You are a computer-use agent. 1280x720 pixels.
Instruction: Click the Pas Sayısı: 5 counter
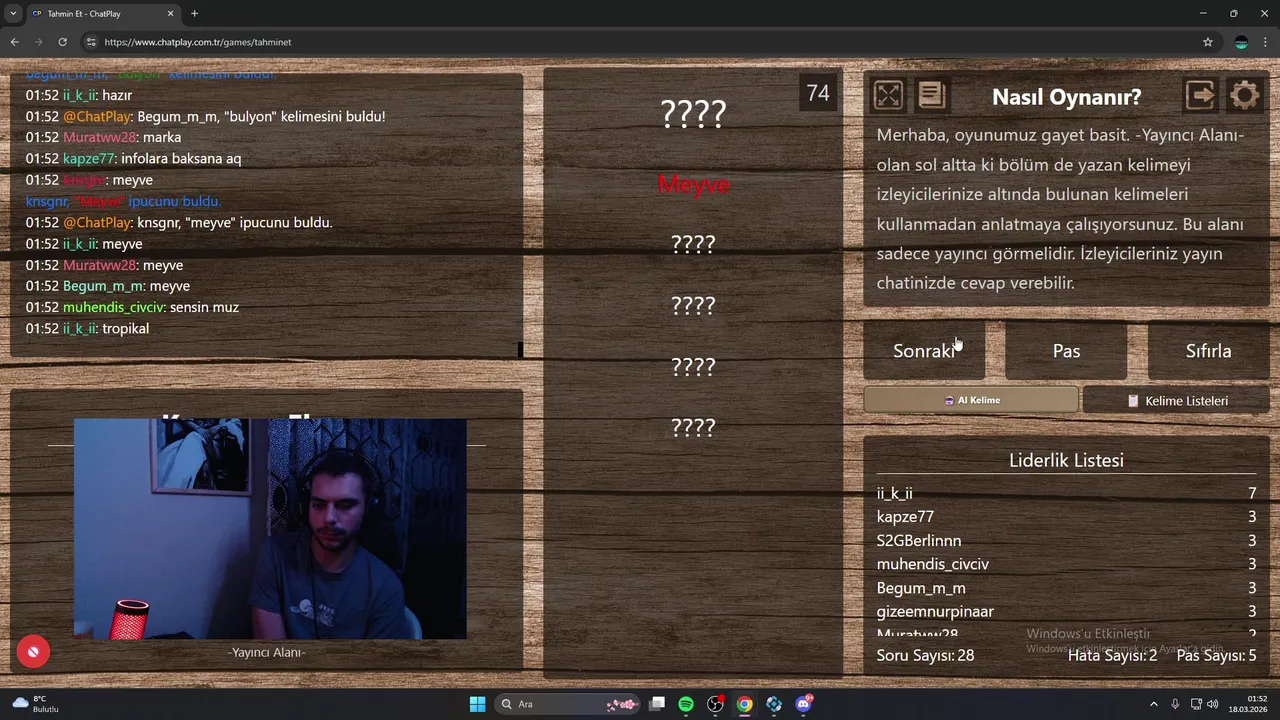pos(1216,656)
